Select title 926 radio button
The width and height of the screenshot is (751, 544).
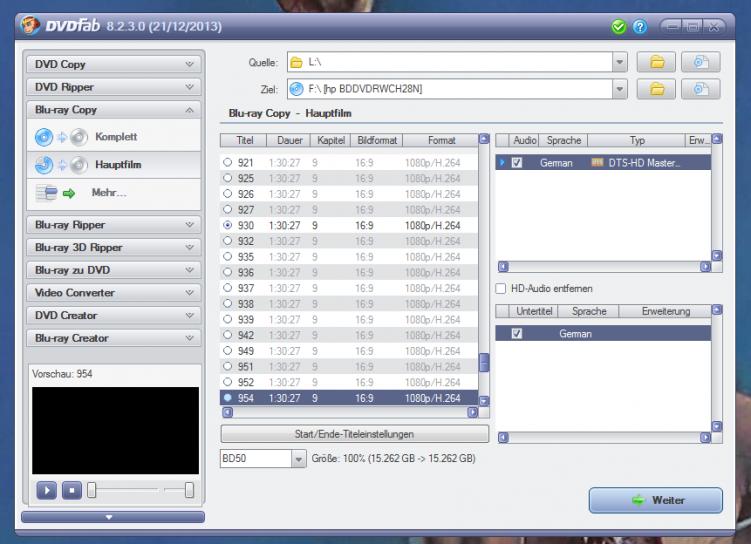pyautogui.click(x=228, y=194)
